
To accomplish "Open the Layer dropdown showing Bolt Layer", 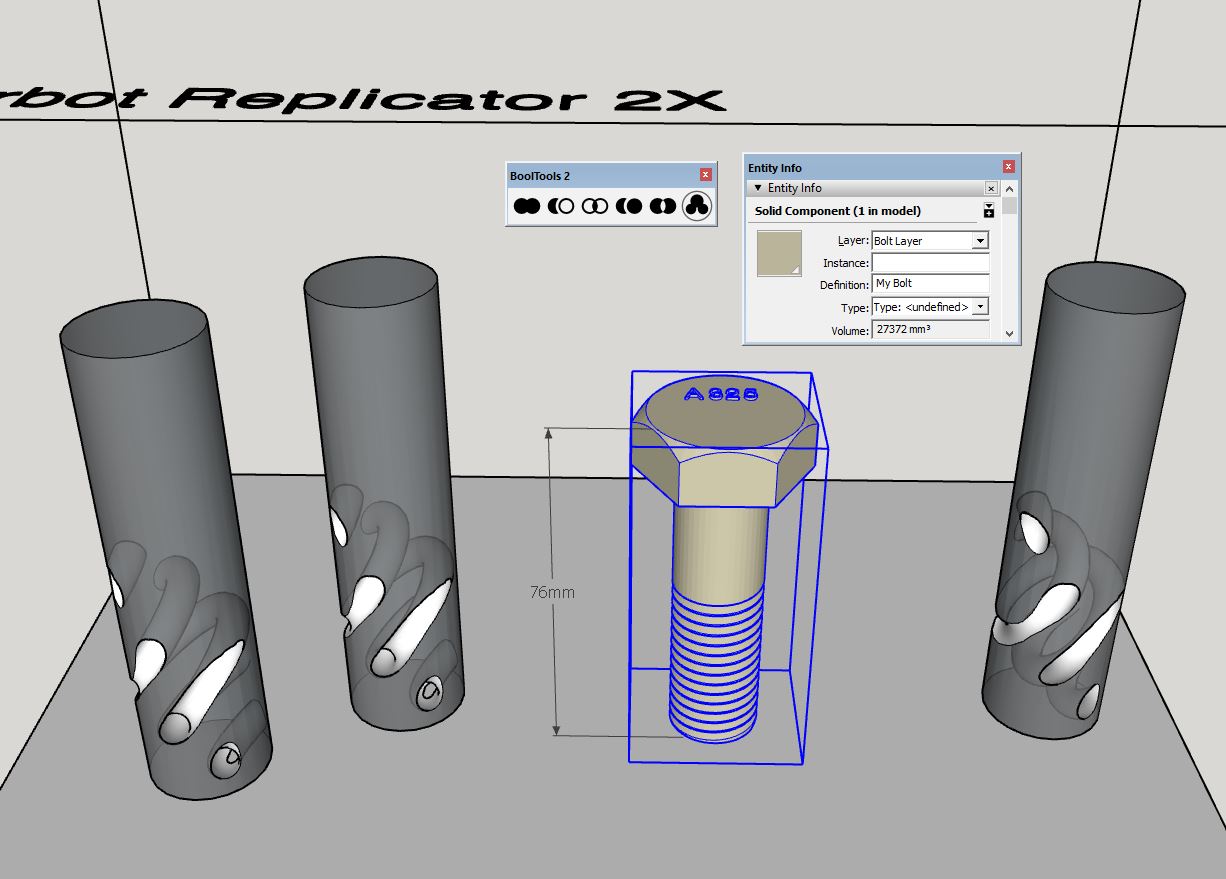I will pos(979,241).
